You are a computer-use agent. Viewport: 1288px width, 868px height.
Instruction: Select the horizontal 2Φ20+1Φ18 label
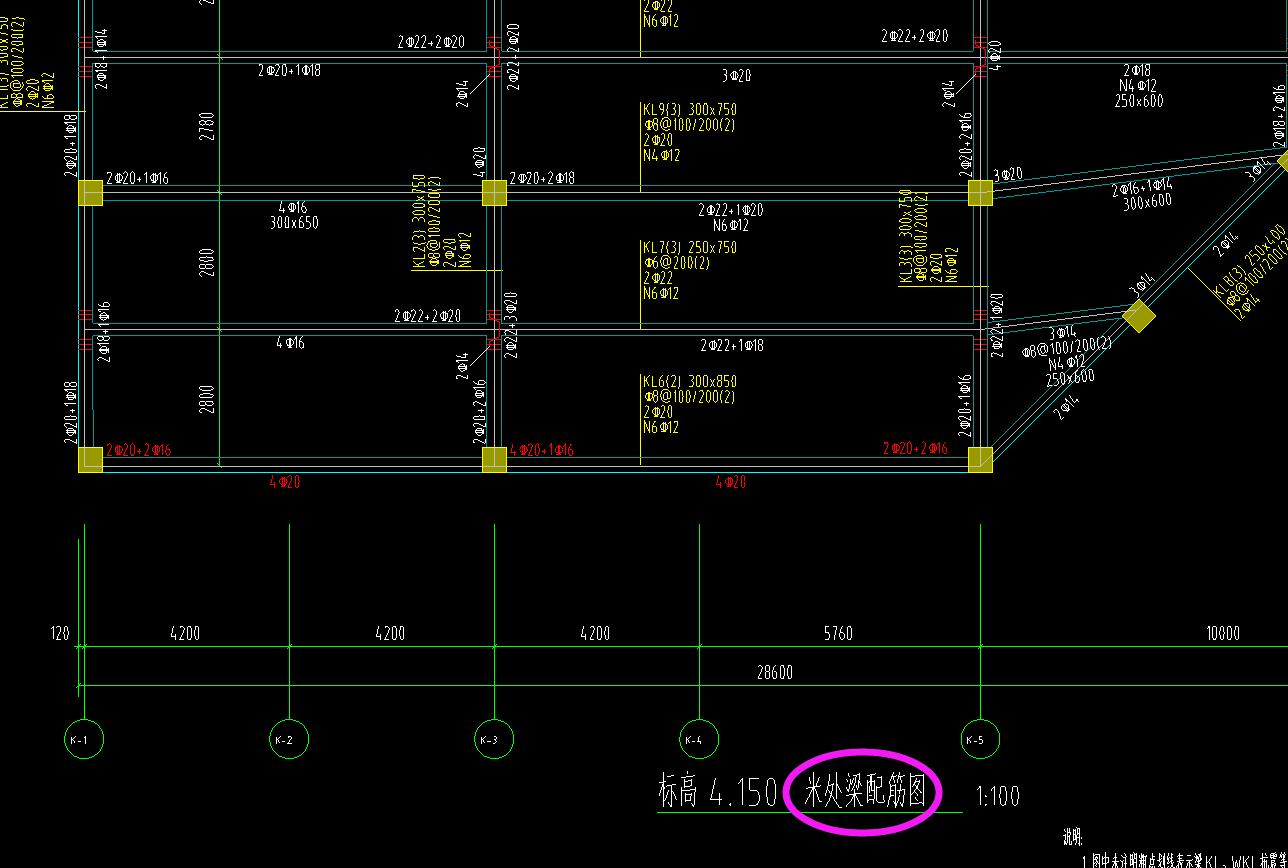point(289,70)
